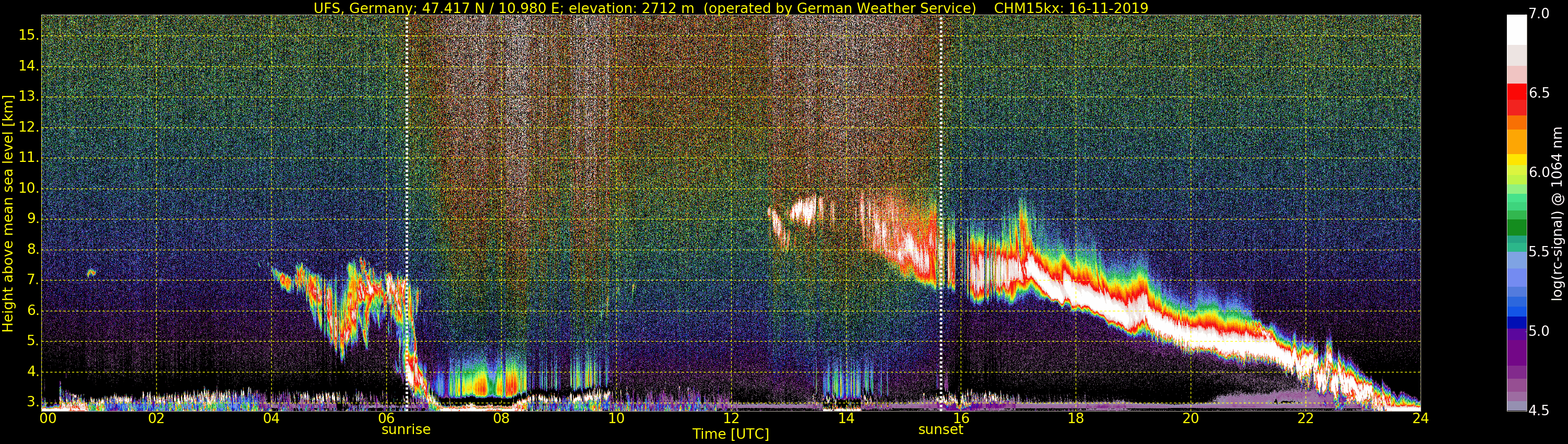Screen dimensions: 1568x444
Task: Click the small cloud echo near 01 UTC at 7 km
Action: point(91,273)
